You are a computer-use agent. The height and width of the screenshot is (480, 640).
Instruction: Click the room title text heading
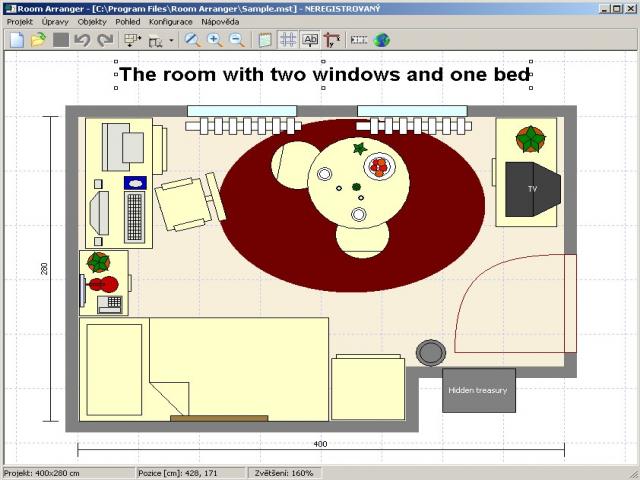[324, 74]
